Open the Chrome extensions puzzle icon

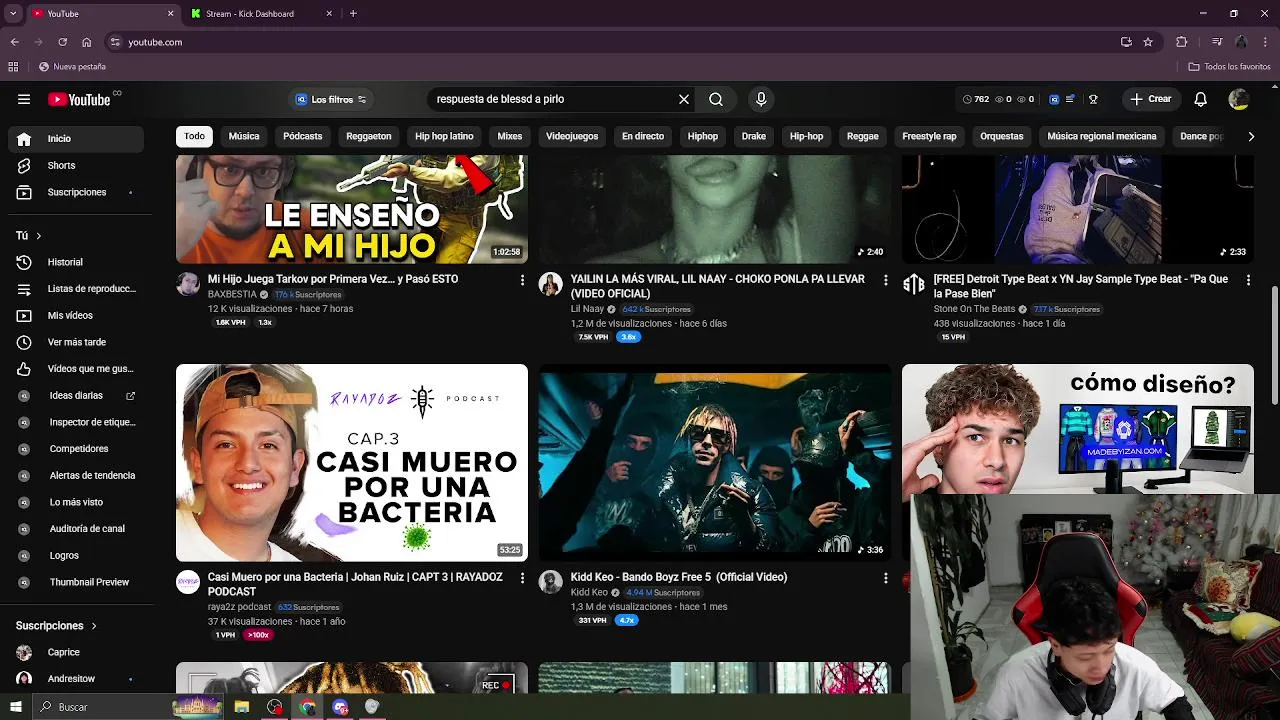(x=1182, y=42)
